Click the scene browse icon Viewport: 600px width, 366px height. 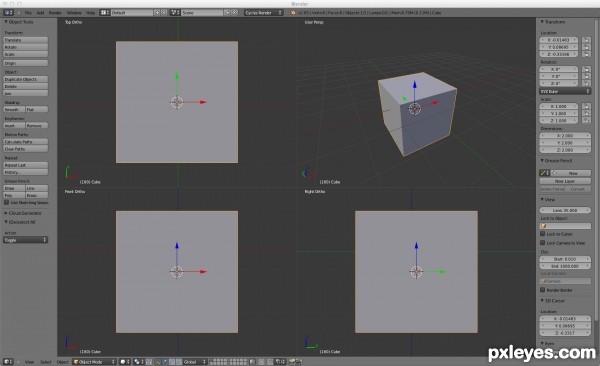coord(175,13)
